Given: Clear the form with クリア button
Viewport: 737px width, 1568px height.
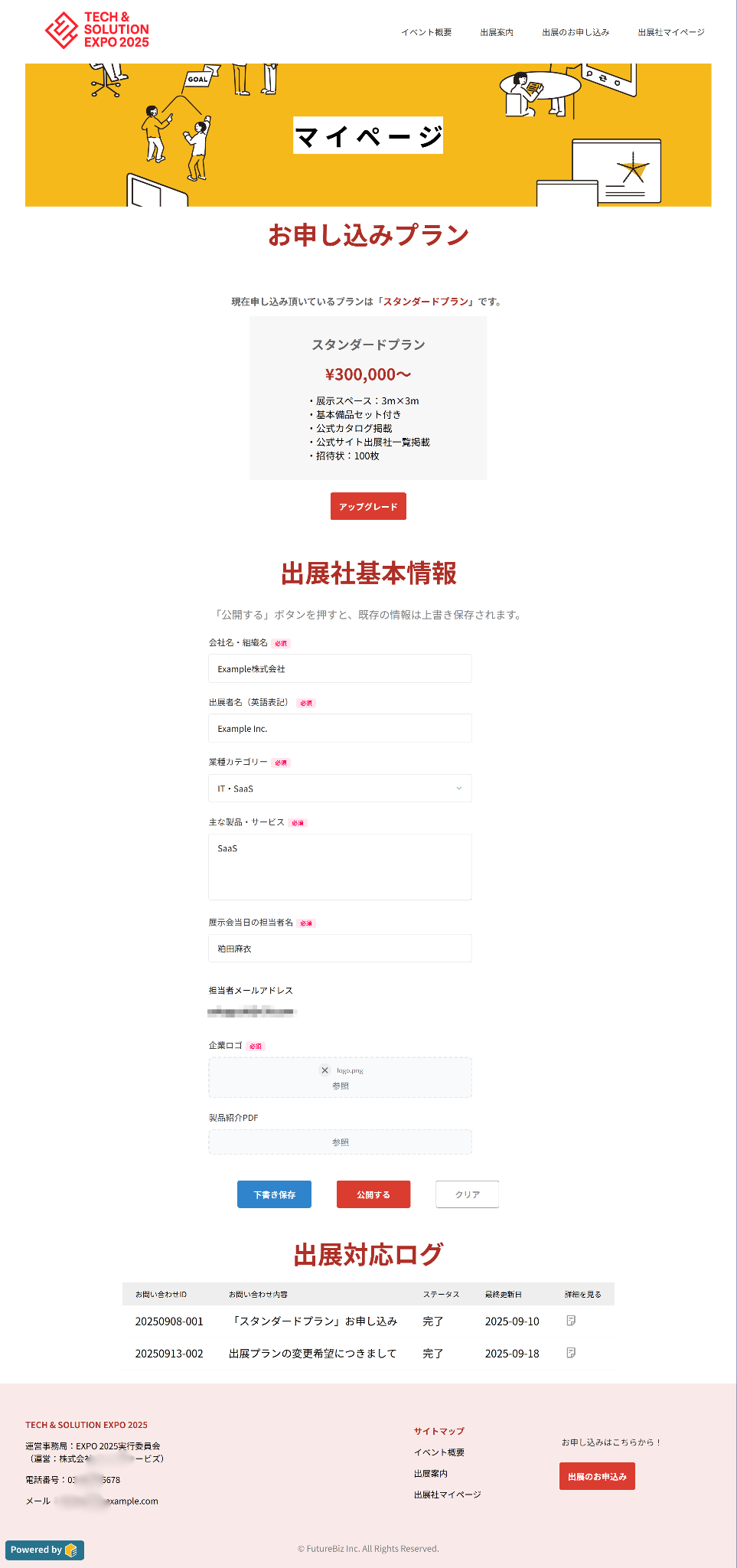Looking at the screenshot, I should pos(468,1194).
